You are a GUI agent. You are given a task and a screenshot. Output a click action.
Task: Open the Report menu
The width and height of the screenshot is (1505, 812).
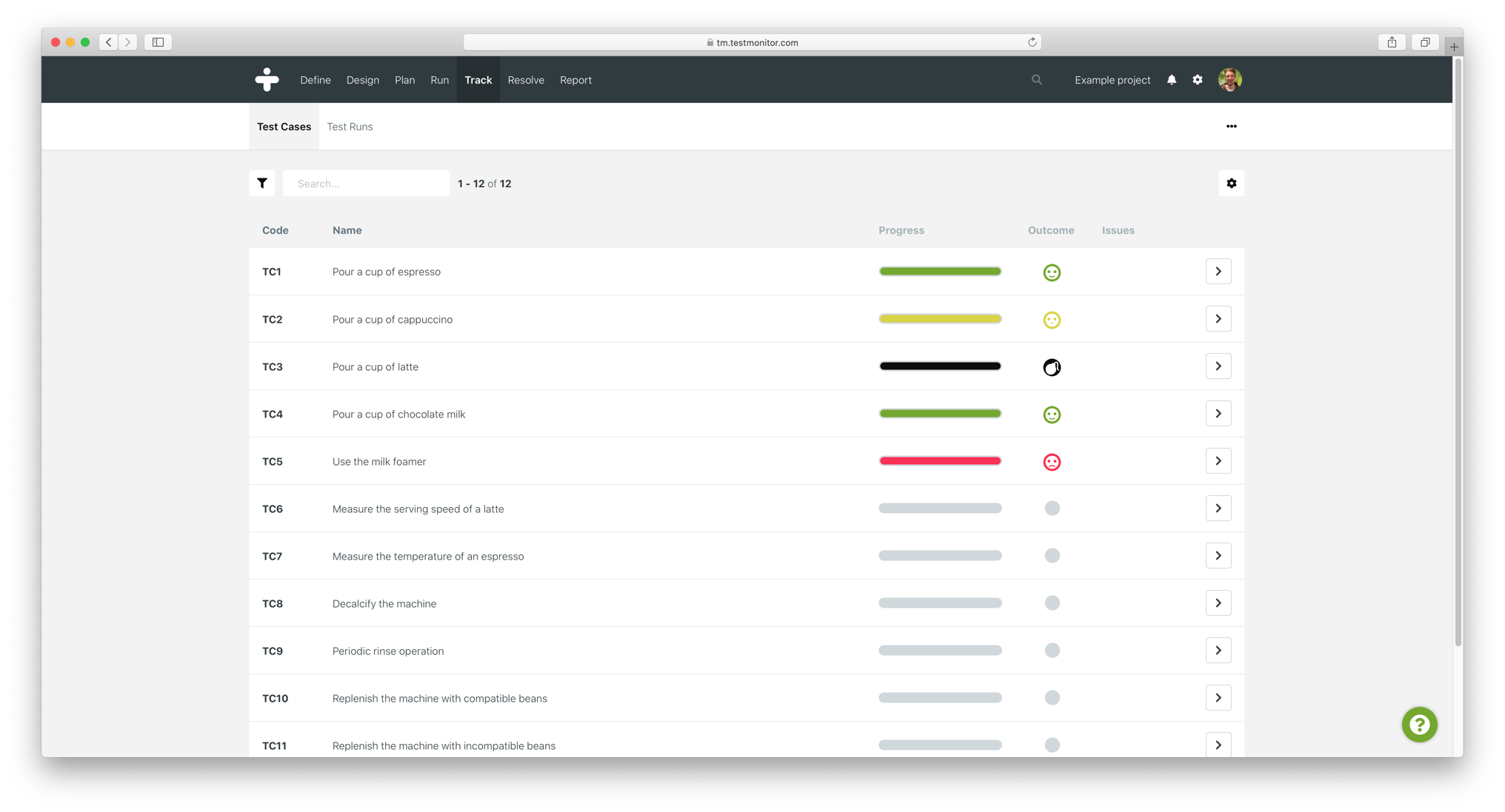point(575,79)
